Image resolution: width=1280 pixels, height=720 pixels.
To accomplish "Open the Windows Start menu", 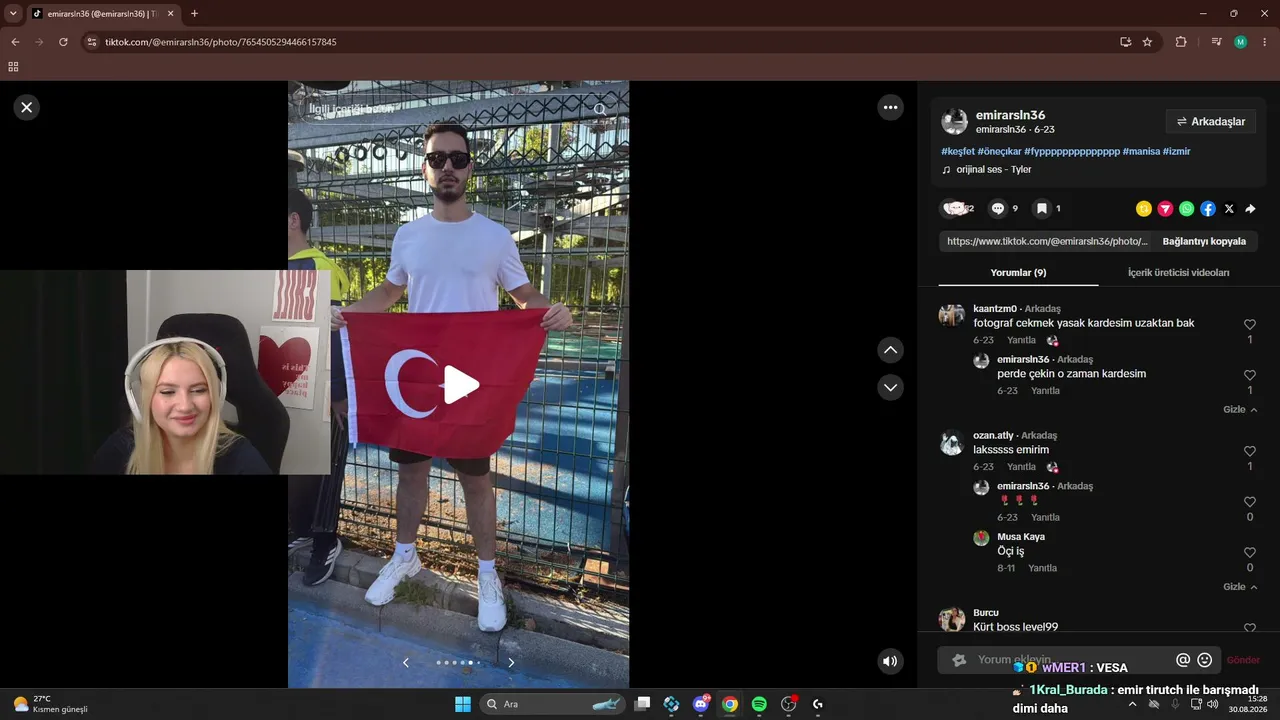I will pyautogui.click(x=463, y=704).
